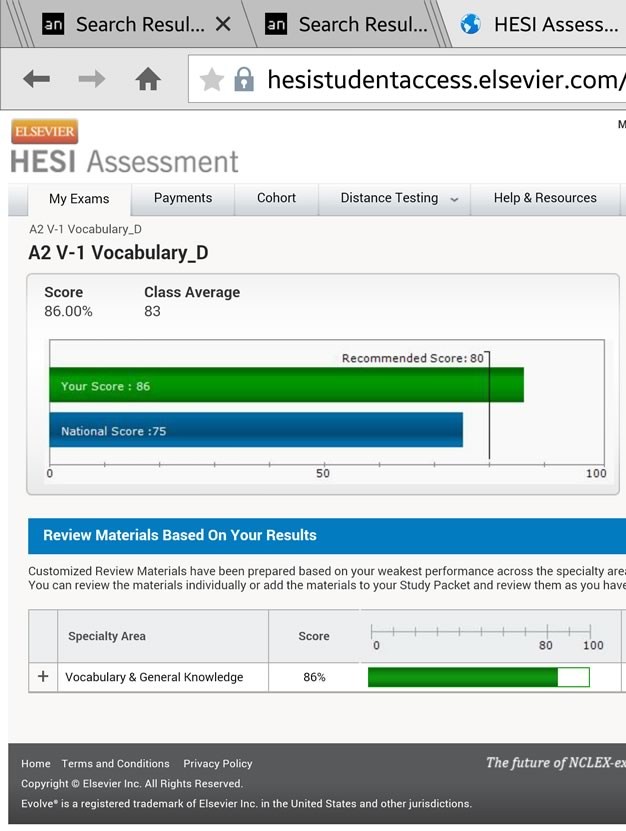Expand Vocabulary & General Knowledge row
Screen dimensions: 626x831
[43, 676]
